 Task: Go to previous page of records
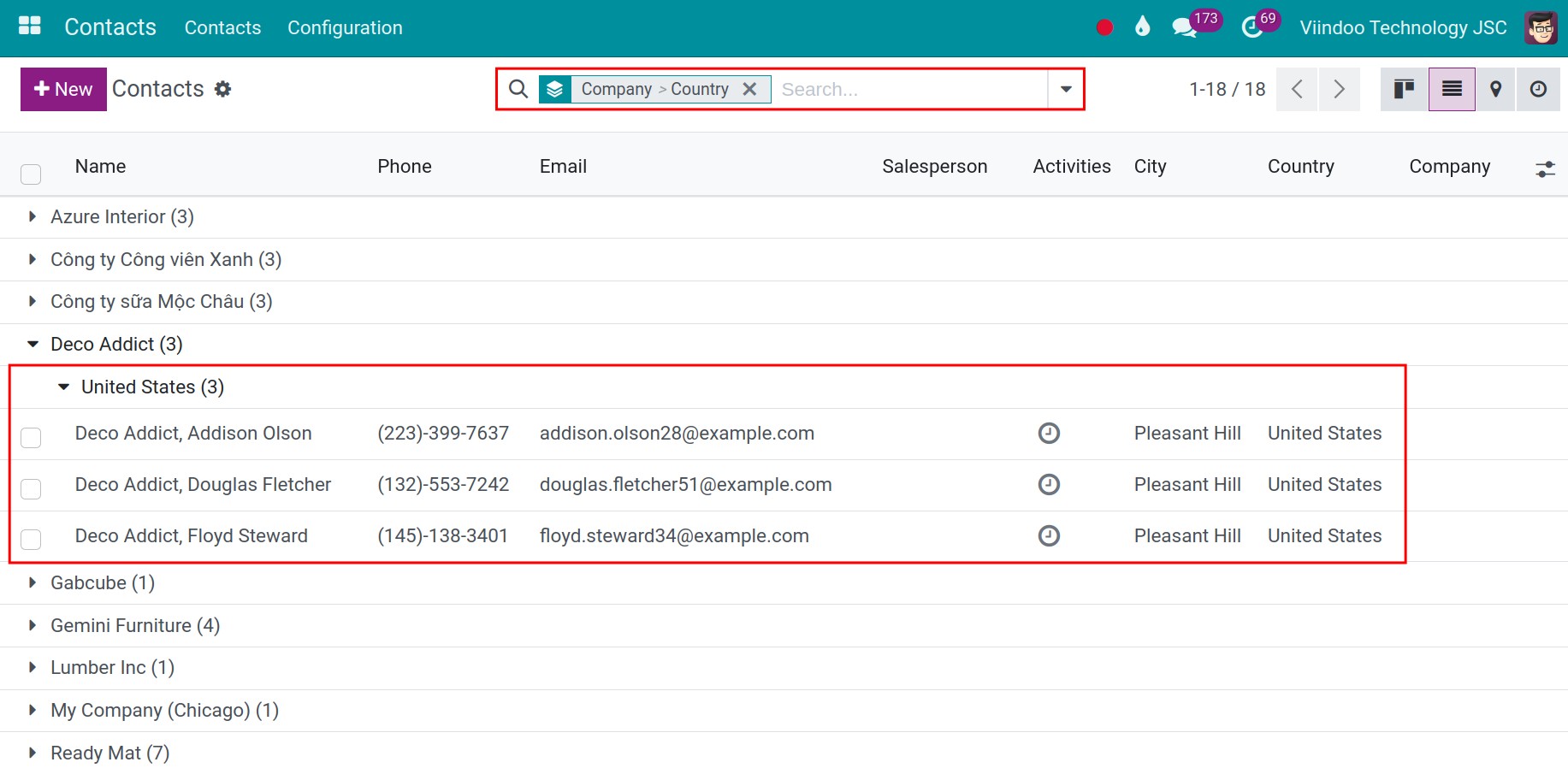[1297, 89]
